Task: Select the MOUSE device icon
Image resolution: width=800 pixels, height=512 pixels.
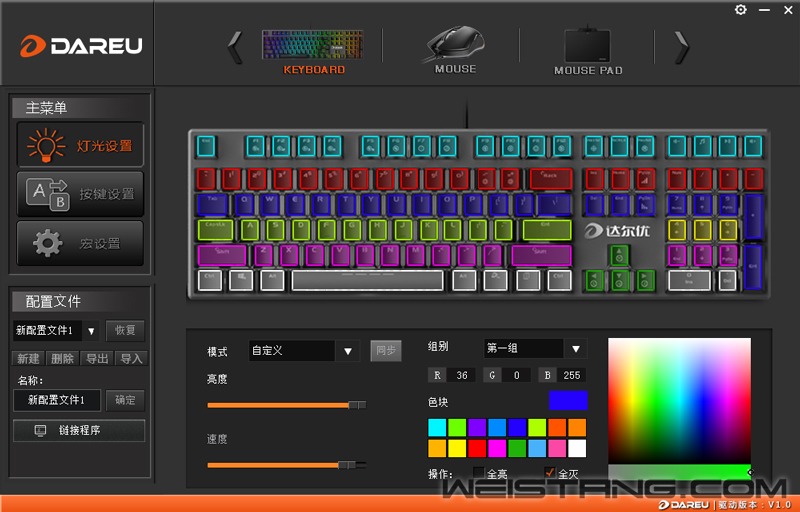Action: pyautogui.click(x=454, y=43)
